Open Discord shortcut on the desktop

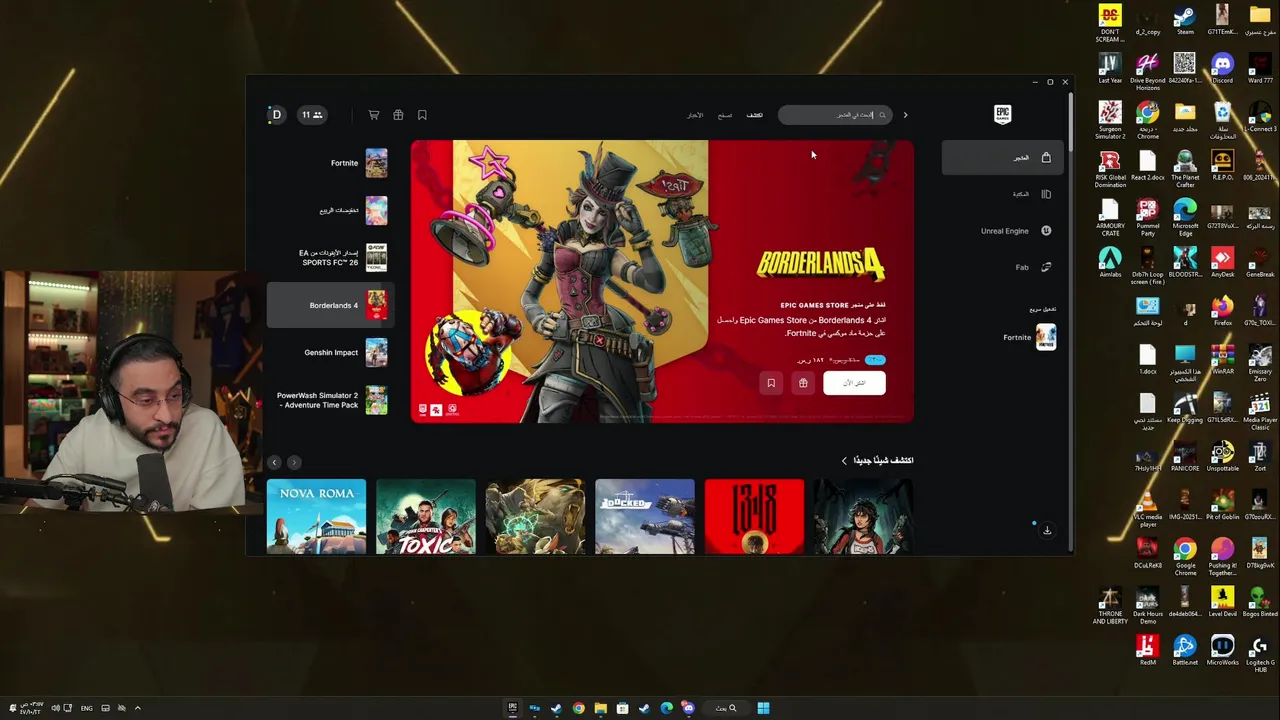[x=1222, y=68]
